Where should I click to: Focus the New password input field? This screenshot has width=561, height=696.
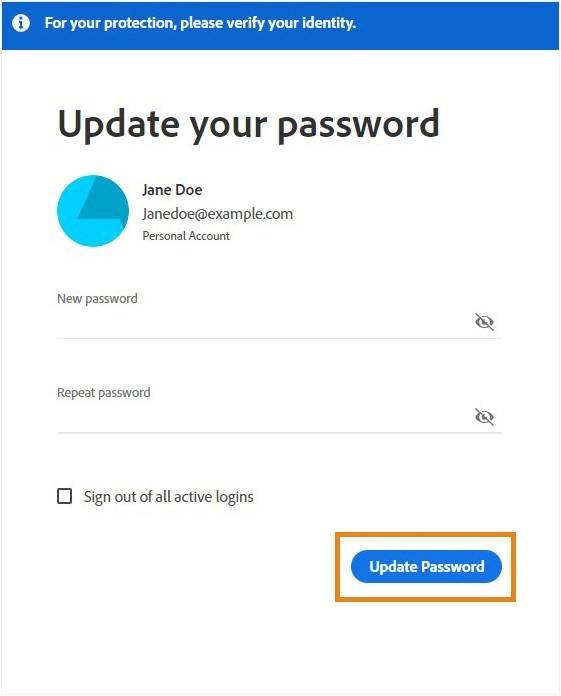(264, 323)
